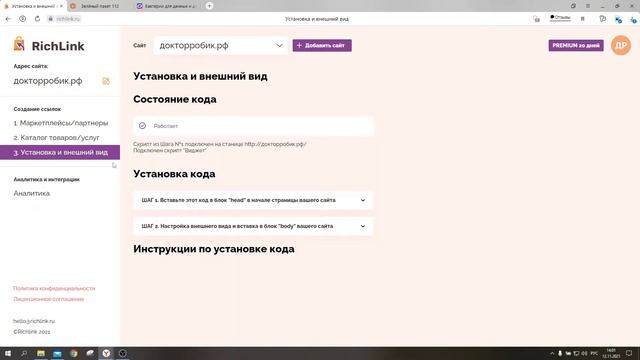
Task: Click the RichLink shopping bag logo
Action: [19, 44]
